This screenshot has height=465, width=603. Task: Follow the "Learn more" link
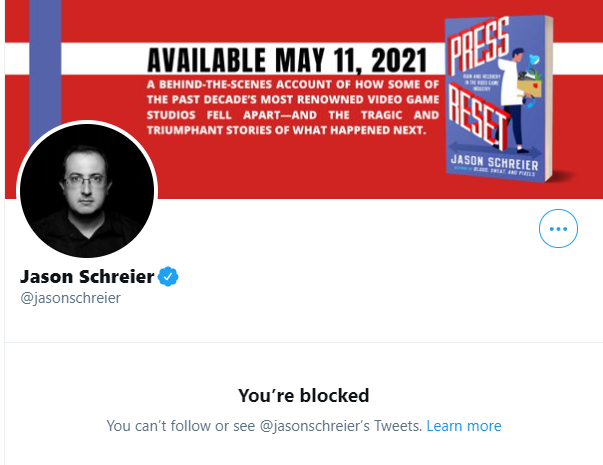463,426
